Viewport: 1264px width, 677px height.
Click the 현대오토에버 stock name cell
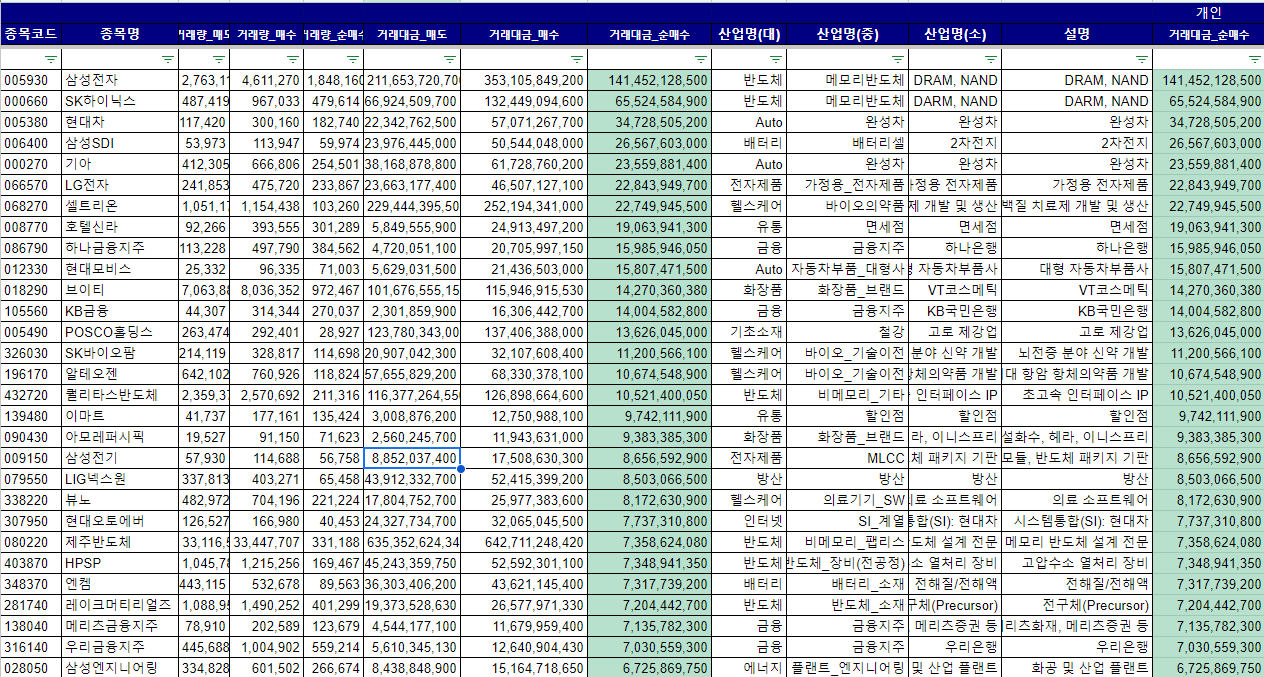tap(121, 521)
